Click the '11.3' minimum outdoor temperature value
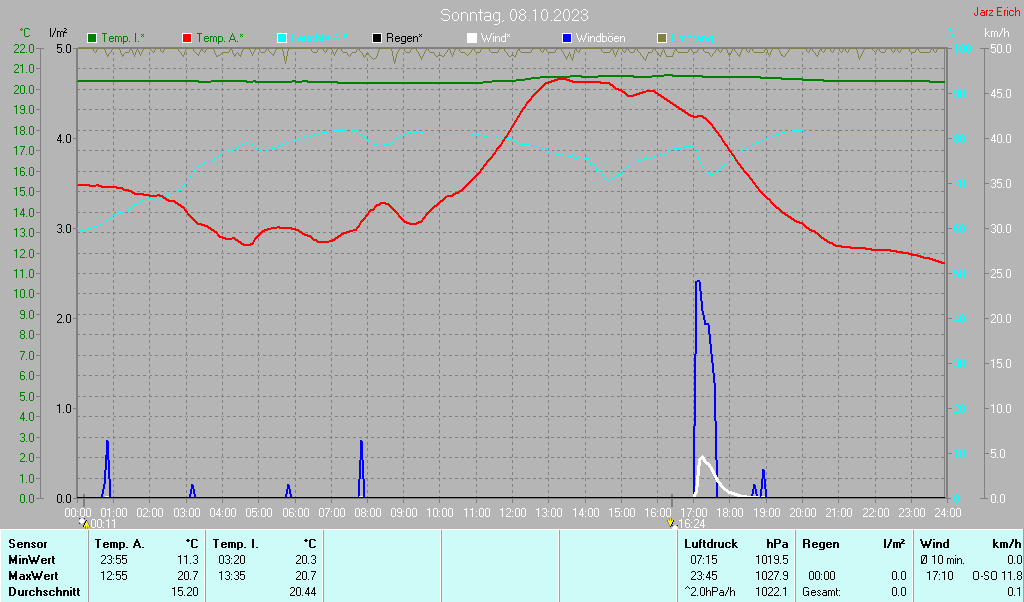Image resolution: width=1024 pixels, height=602 pixels. pyautogui.click(x=188, y=560)
